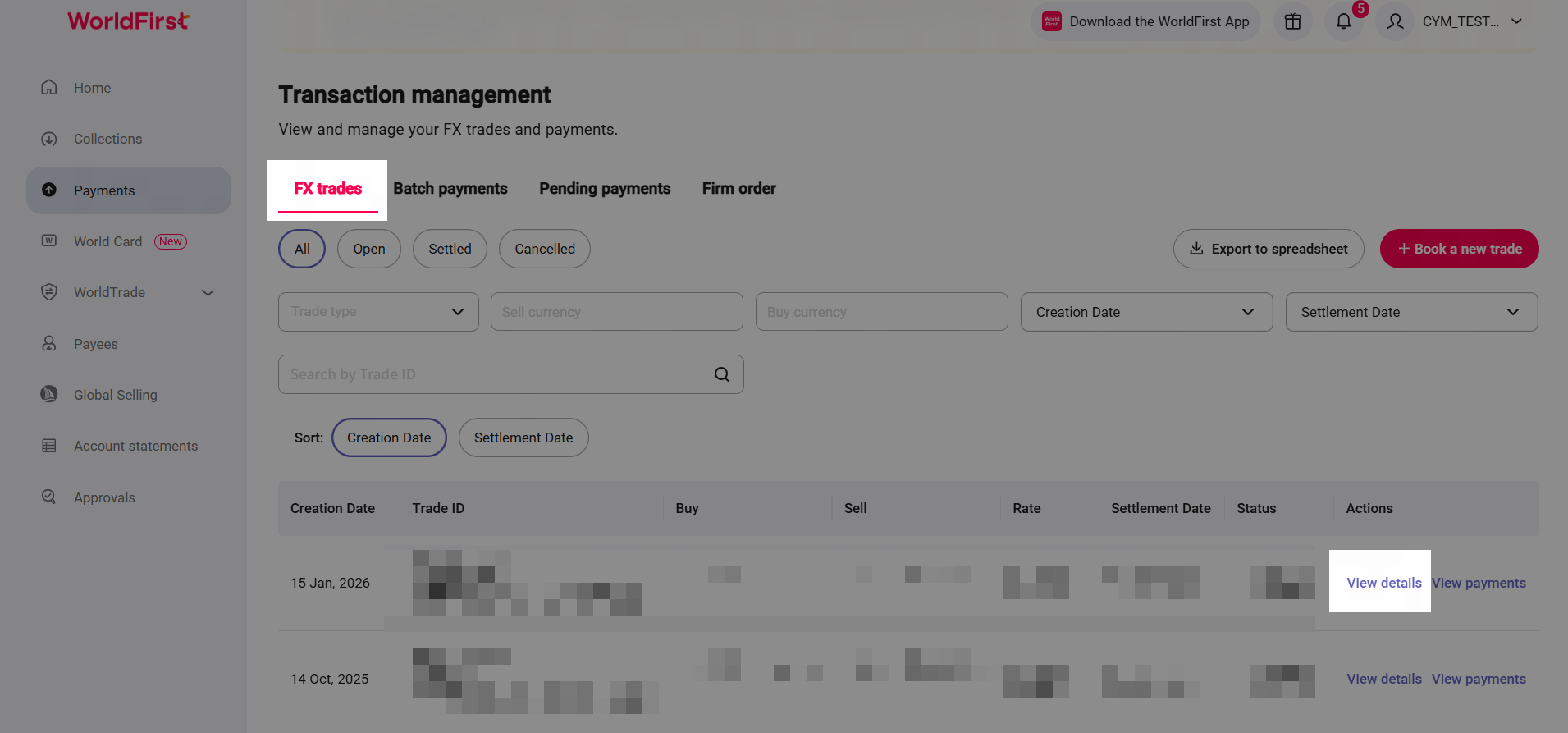Click the Collections sidebar icon

pyautogui.click(x=49, y=139)
